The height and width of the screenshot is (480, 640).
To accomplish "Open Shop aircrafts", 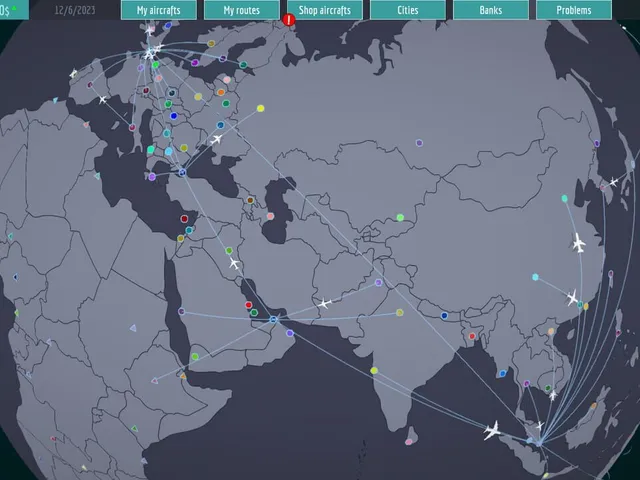I will pos(324,10).
